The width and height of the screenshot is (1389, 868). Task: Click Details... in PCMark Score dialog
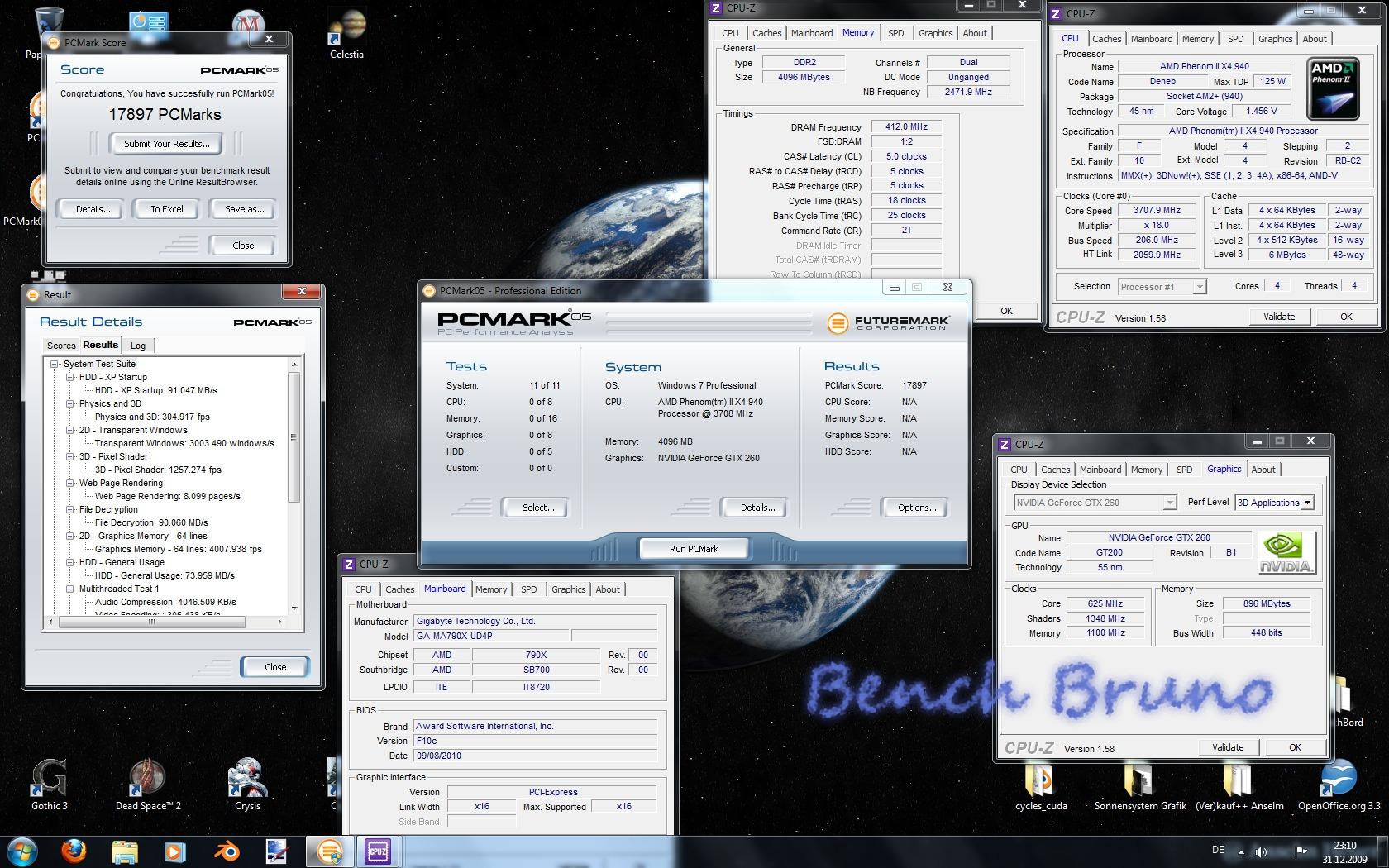coord(93,209)
